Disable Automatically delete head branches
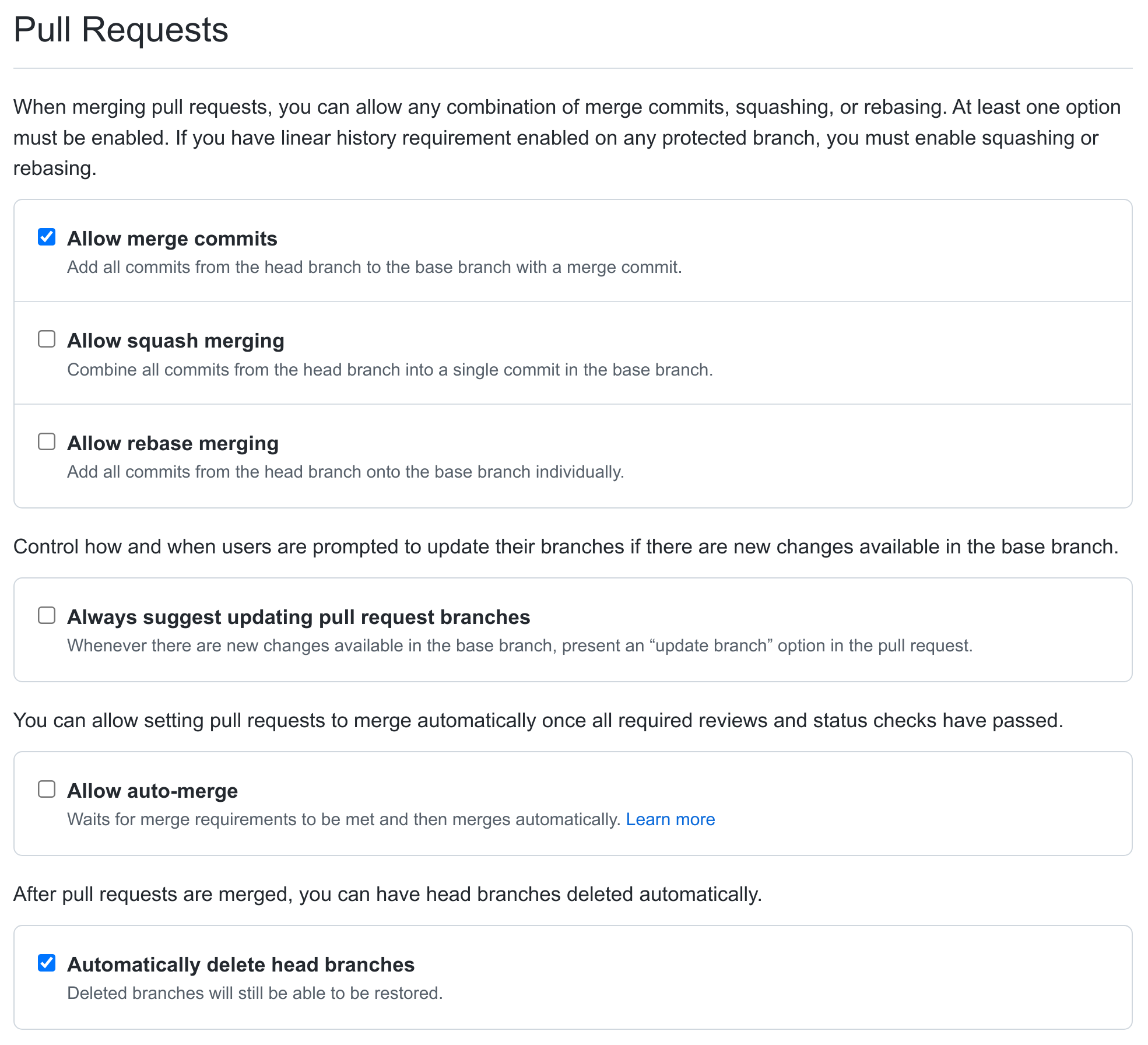The width and height of the screenshot is (1148, 1045). pyautogui.click(x=47, y=963)
